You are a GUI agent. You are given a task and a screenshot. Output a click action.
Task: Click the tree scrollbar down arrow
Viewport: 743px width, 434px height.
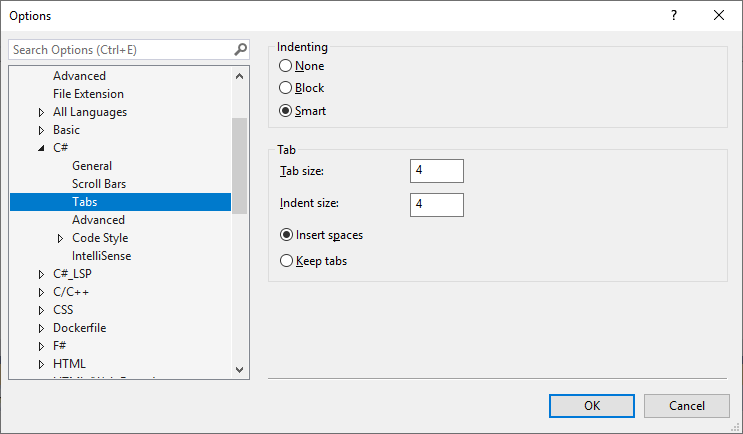(x=239, y=370)
